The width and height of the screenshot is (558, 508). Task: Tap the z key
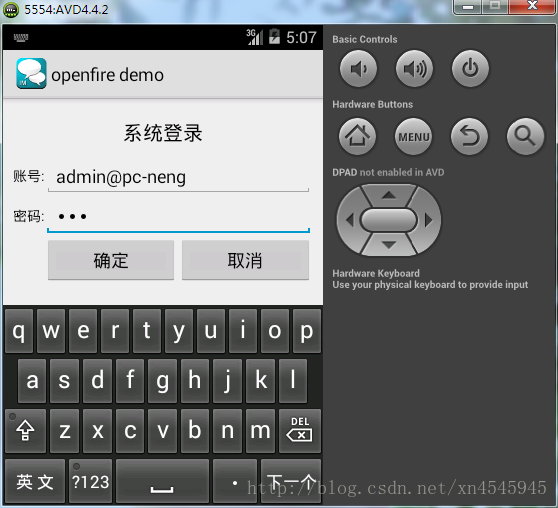[64, 431]
